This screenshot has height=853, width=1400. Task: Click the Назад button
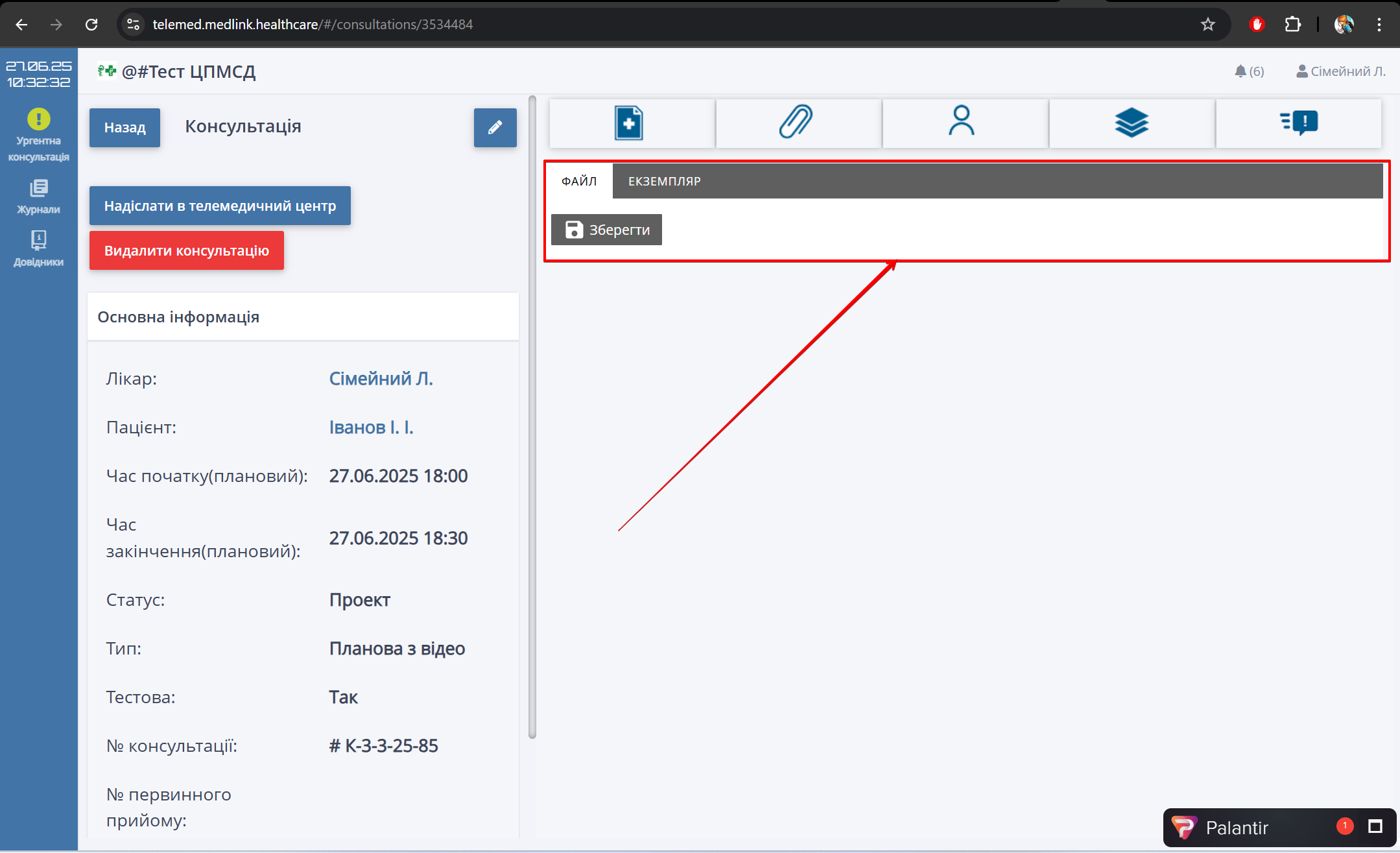[x=125, y=128]
